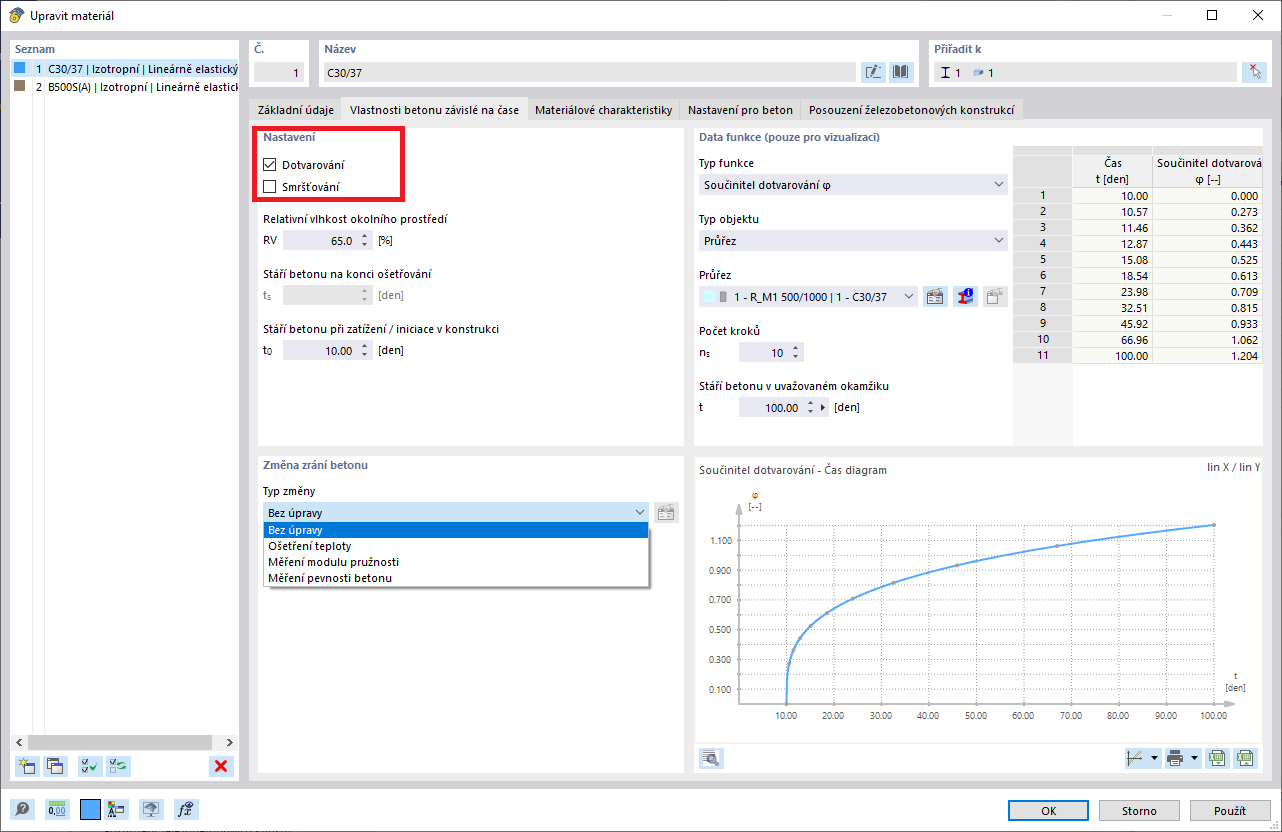1282x832 pixels.
Task: Open the axes settings dropdown arrow
Action: click(1154, 758)
